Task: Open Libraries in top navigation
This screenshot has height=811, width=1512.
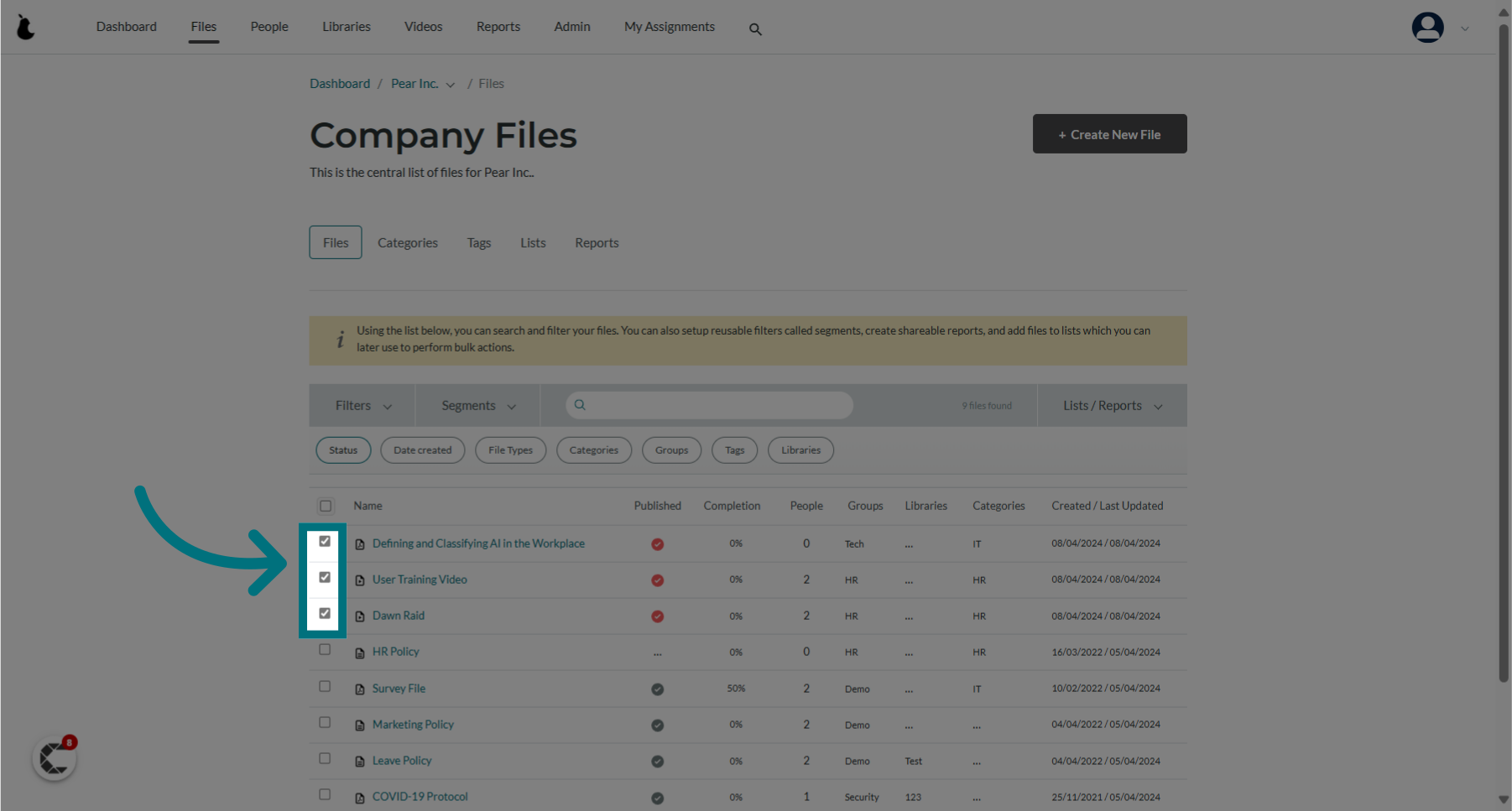Action: coord(347,27)
